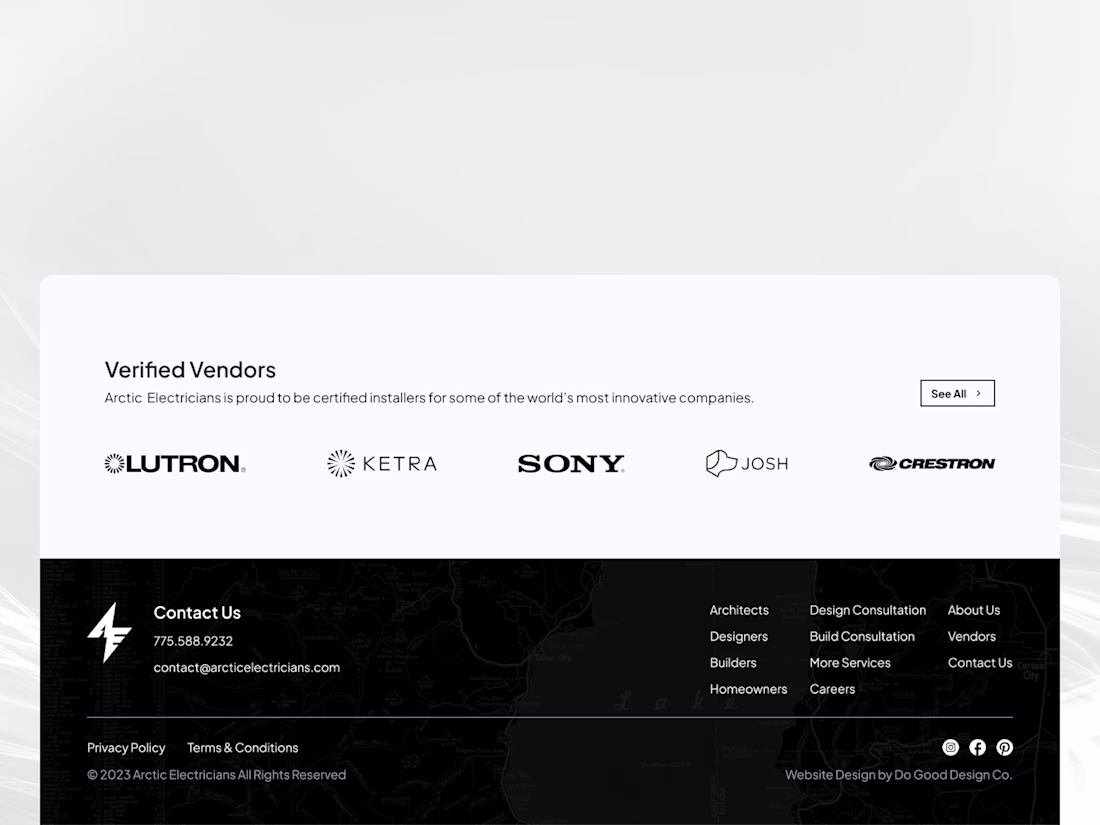Select the Crestron vendor logo
The image size is (1100, 825).
pyautogui.click(x=932, y=464)
